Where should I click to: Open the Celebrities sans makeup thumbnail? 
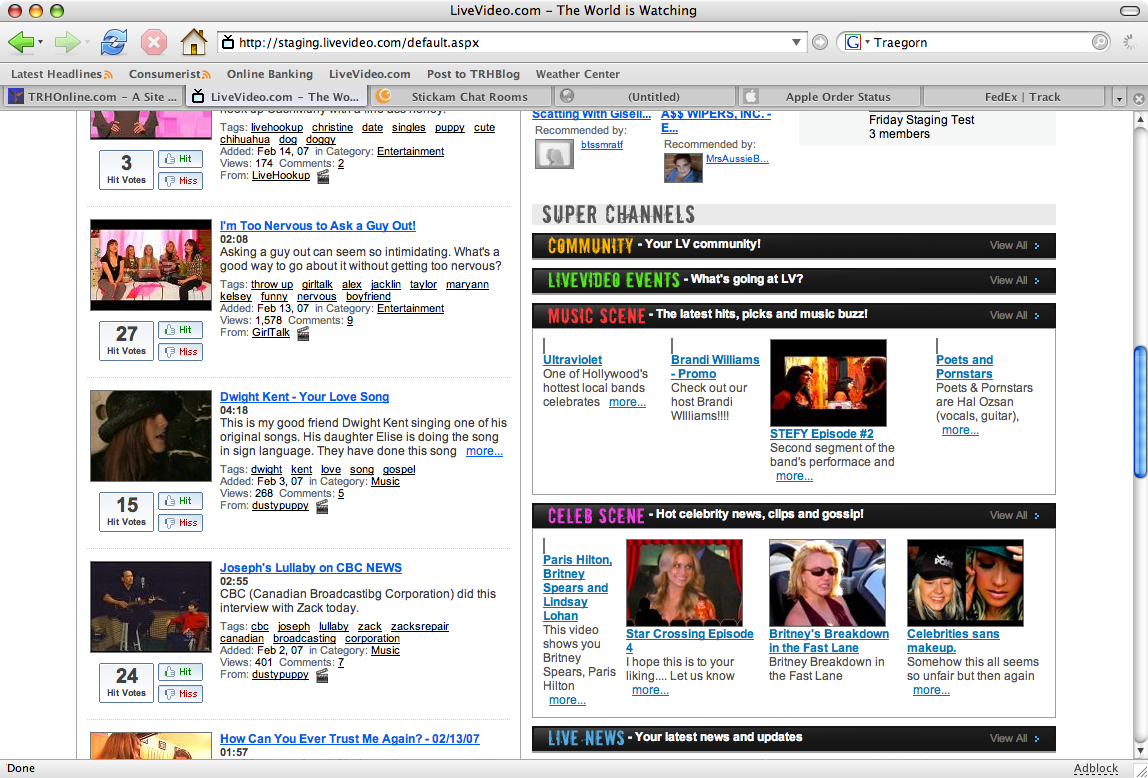(965, 583)
